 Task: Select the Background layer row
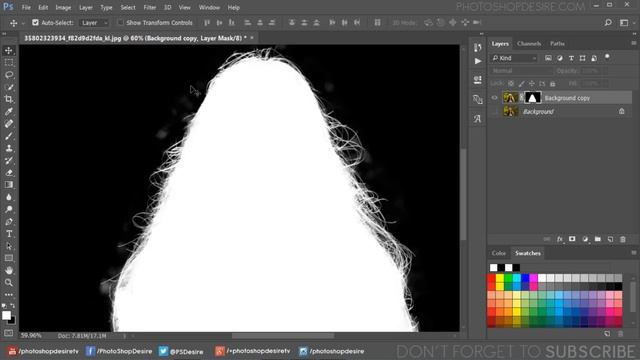[560, 111]
